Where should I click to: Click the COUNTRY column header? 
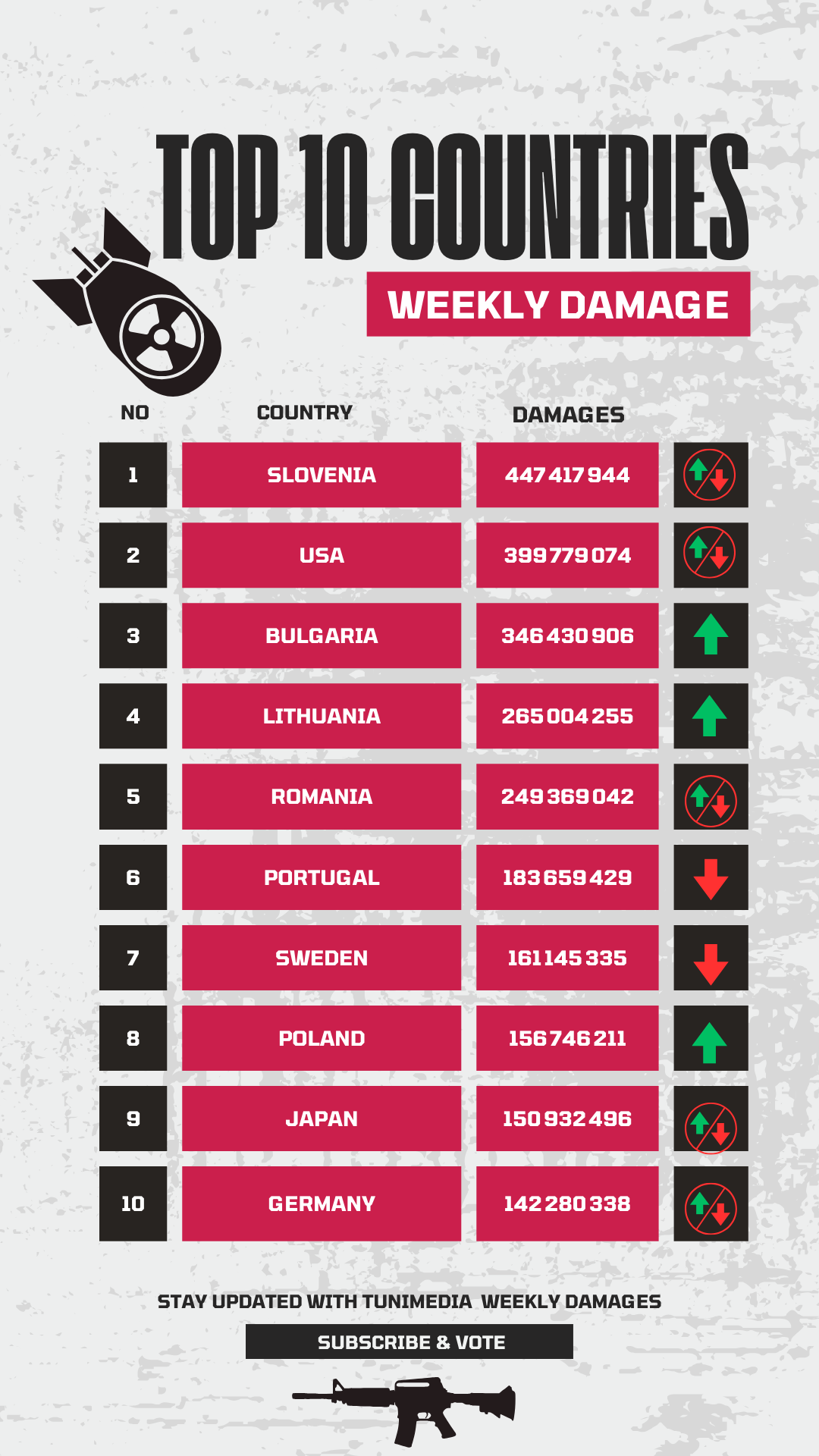(x=305, y=413)
